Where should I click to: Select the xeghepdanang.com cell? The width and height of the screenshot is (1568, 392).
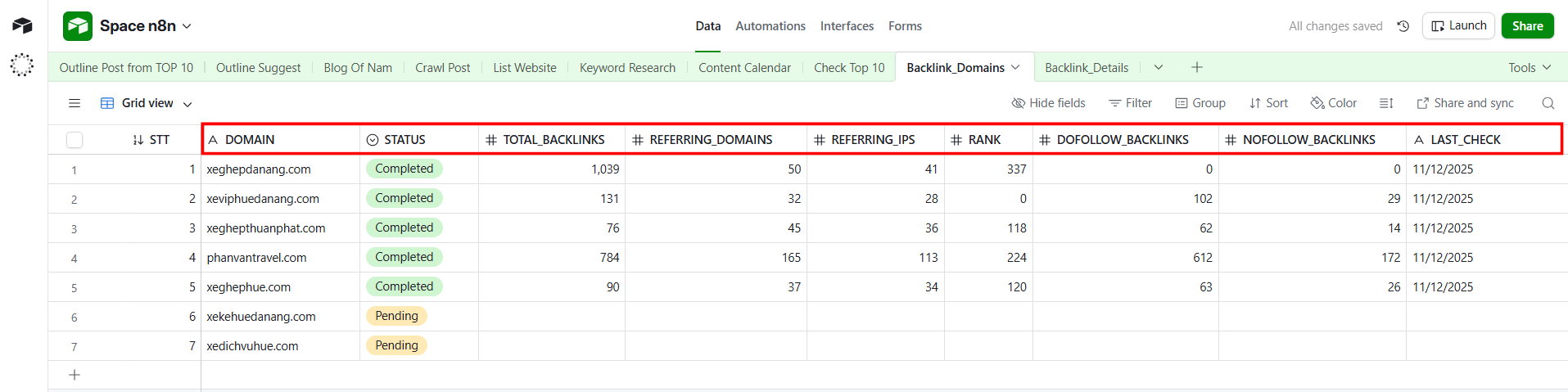(x=281, y=169)
